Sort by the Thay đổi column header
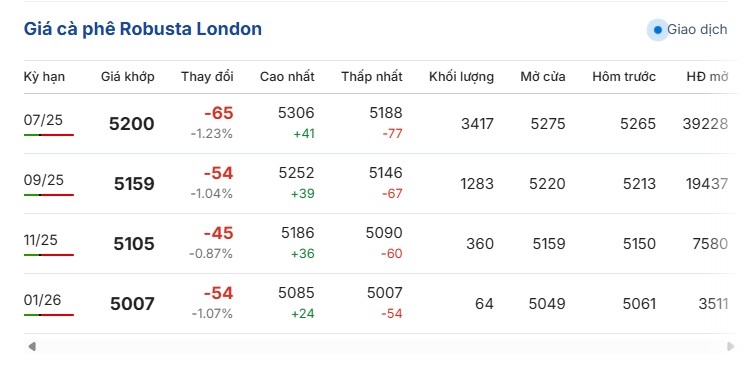The height and width of the screenshot is (380, 753). tap(207, 77)
